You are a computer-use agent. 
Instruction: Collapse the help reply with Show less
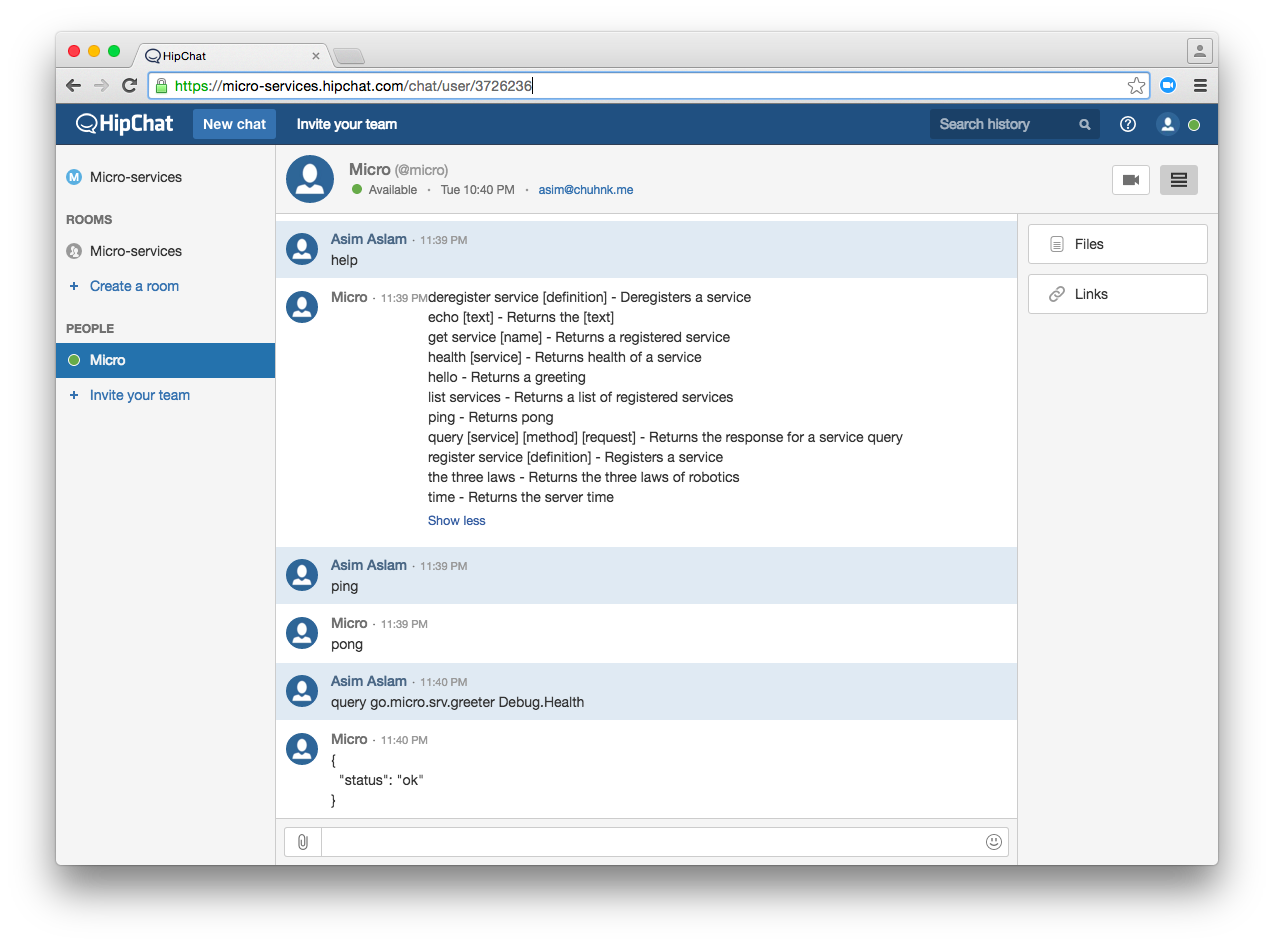tap(457, 521)
